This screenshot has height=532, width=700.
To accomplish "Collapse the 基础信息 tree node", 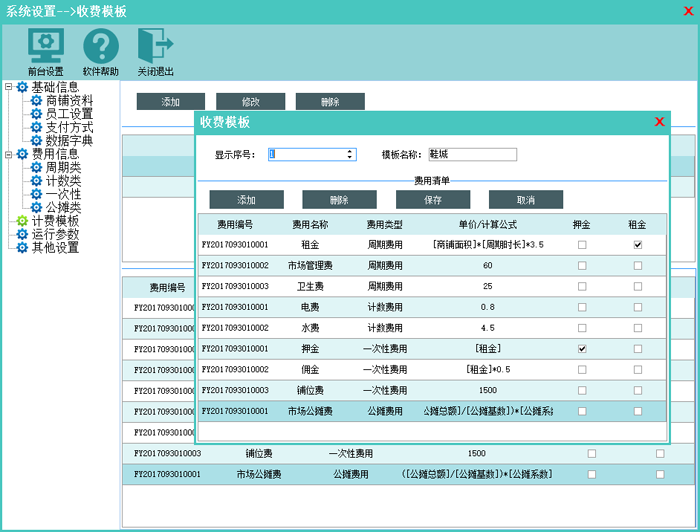I will coord(9,87).
